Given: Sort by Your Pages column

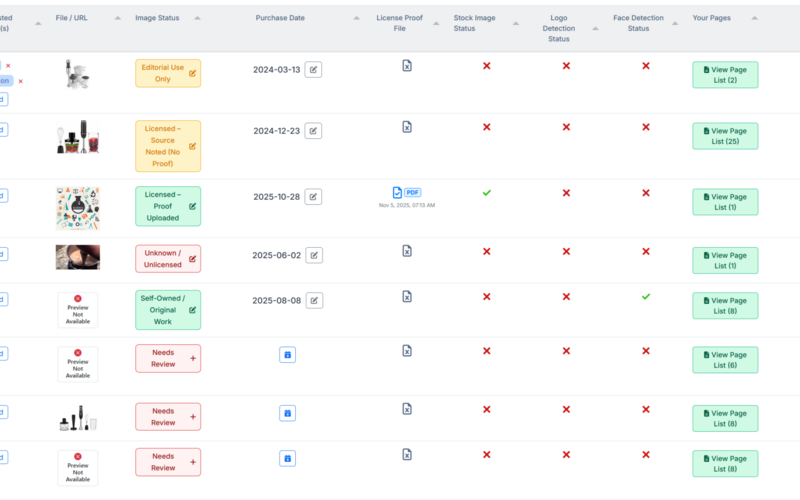Looking at the screenshot, I should [755, 18].
